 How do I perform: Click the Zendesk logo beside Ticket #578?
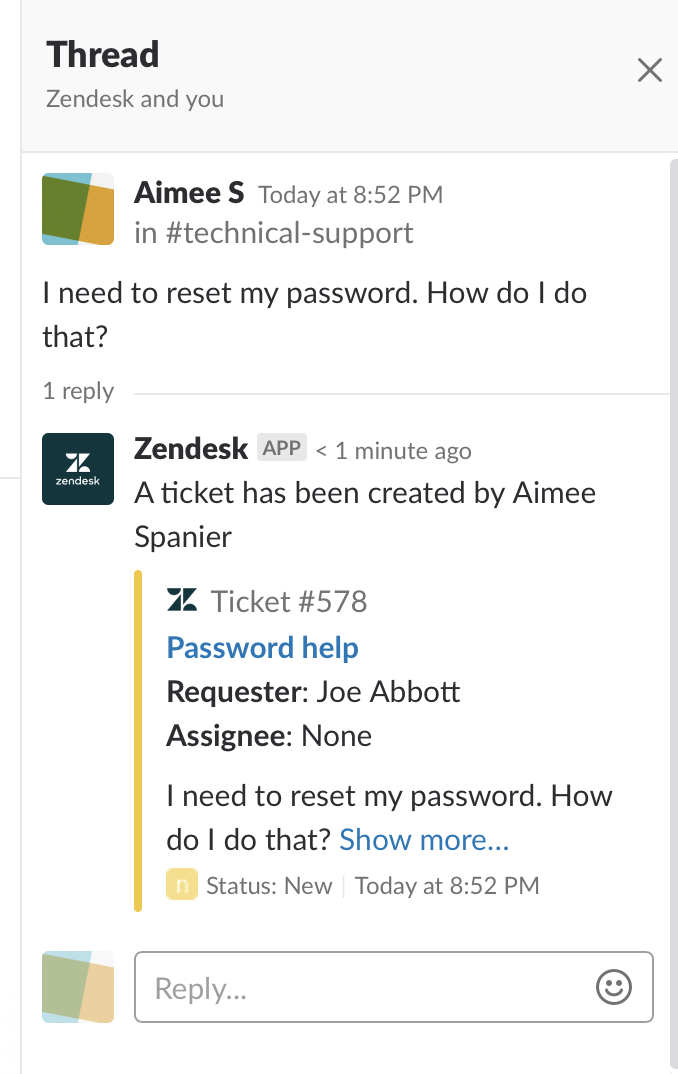pyautogui.click(x=183, y=600)
